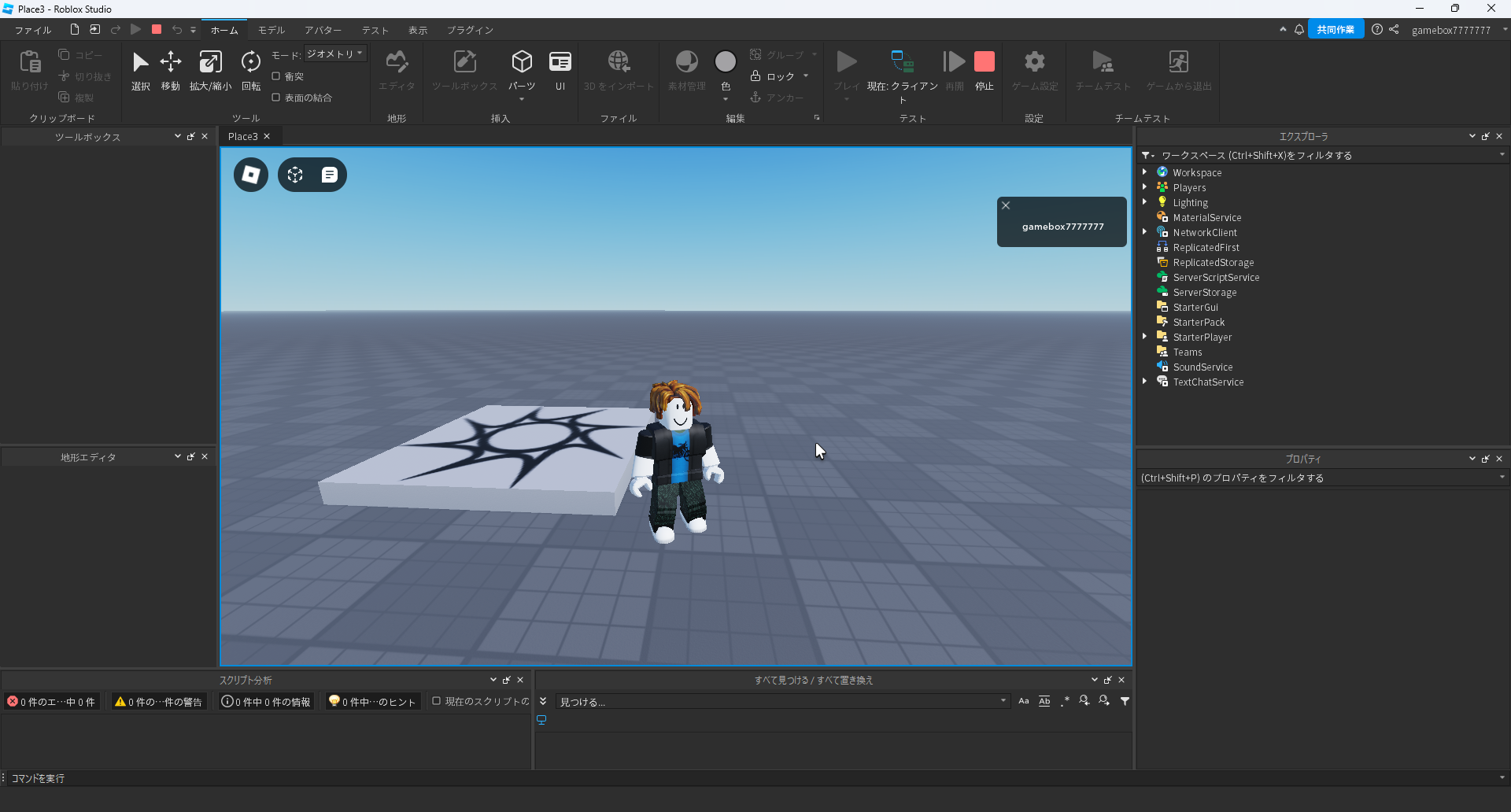Open the chat icon in viewport

pyautogui.click(x=330, y=175)
